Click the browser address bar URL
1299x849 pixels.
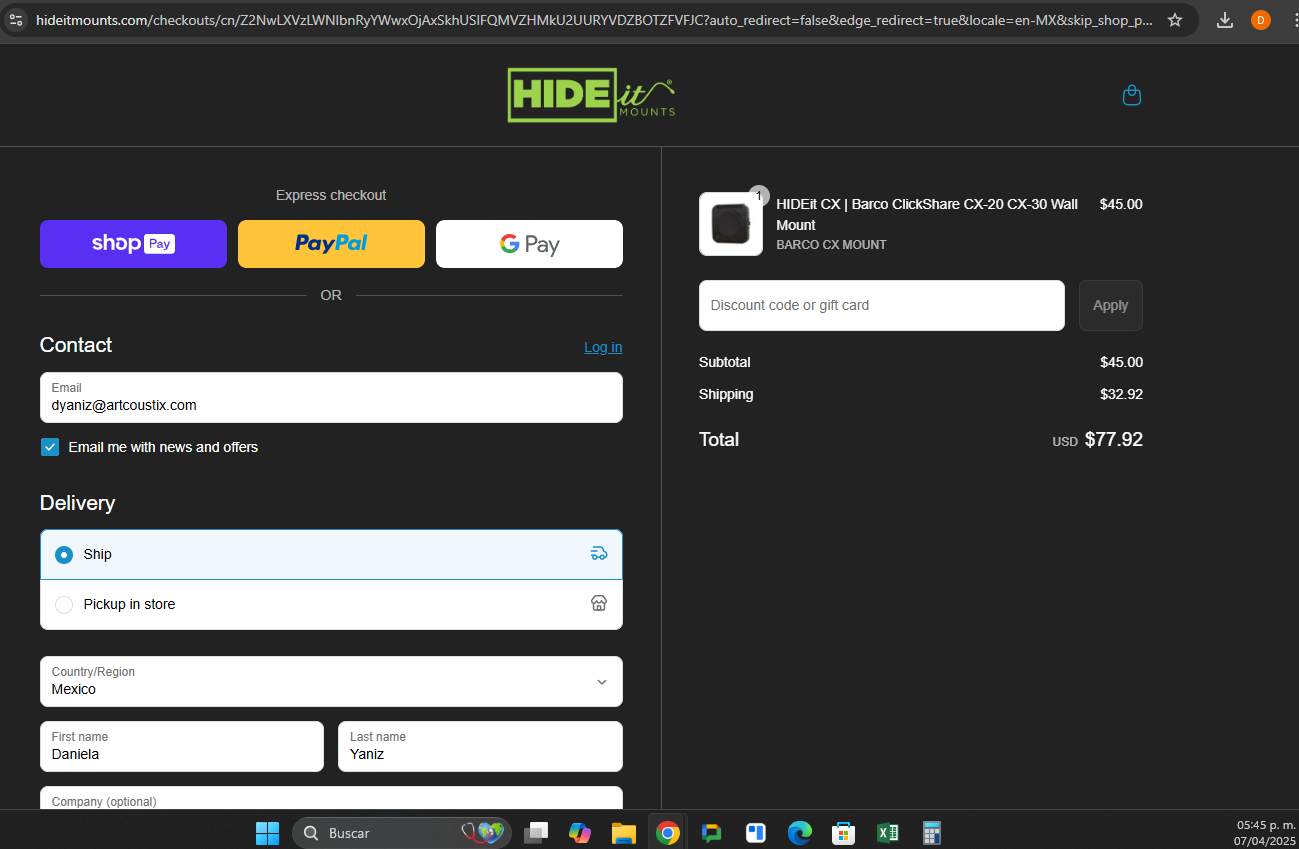[x=593, y=20]
